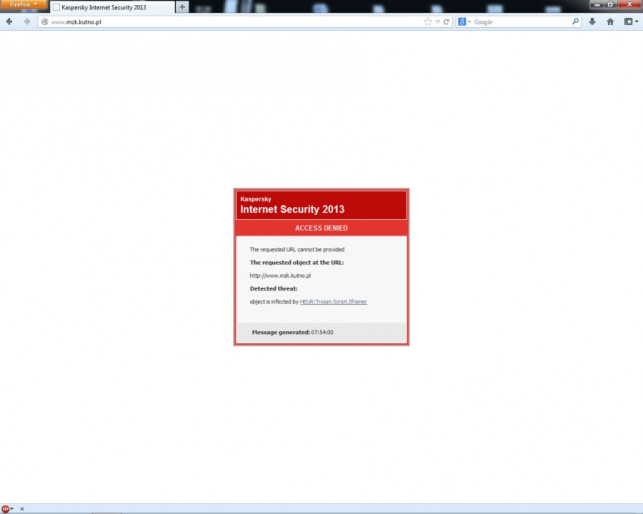Expand the Adblock Plus dropdown arrow
This screenshot has height=514, width=643.
12,509
